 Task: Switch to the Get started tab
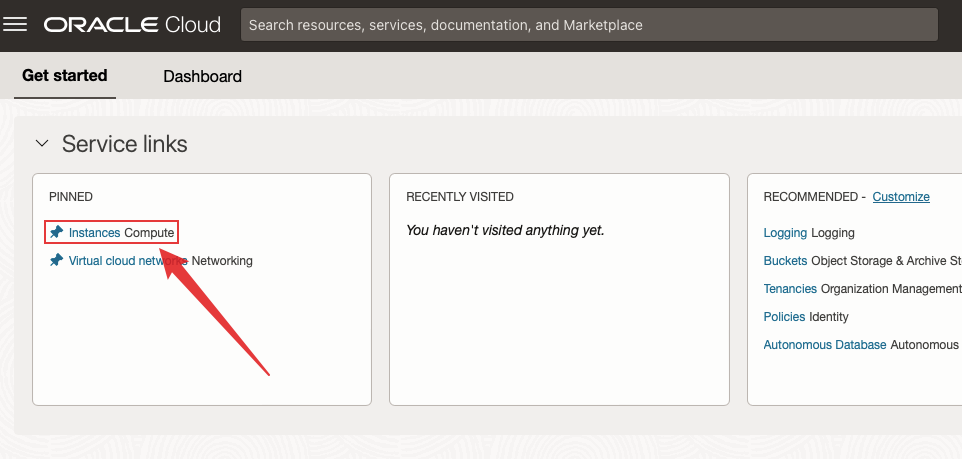65,76
